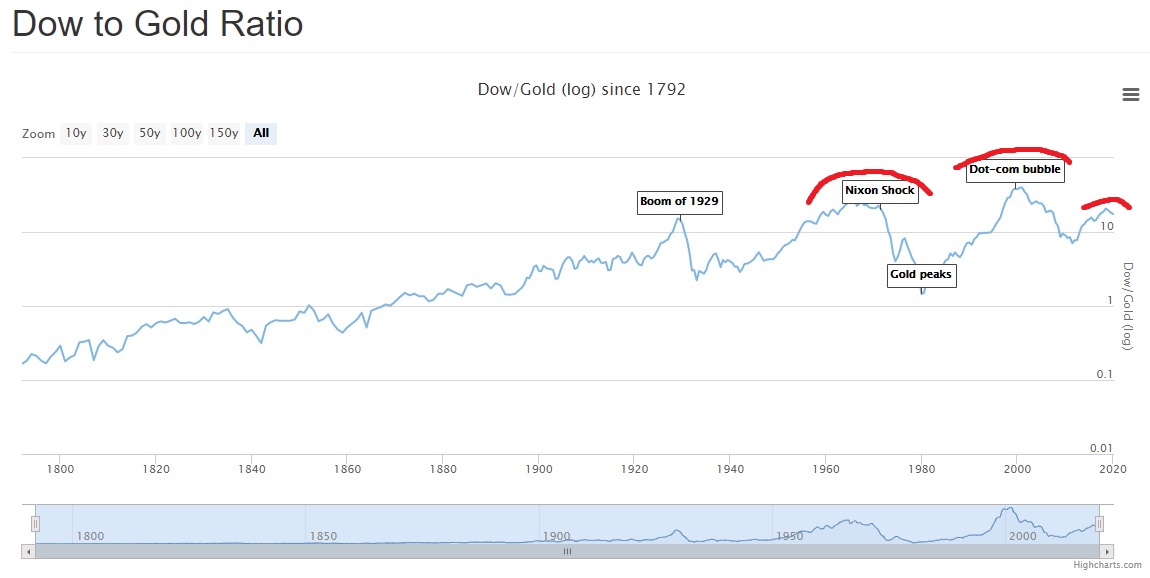Screen dimensions: 1150x578
Task: Click the chart title Dow/Gold (log) since 1792
Action: click(582, 89)
